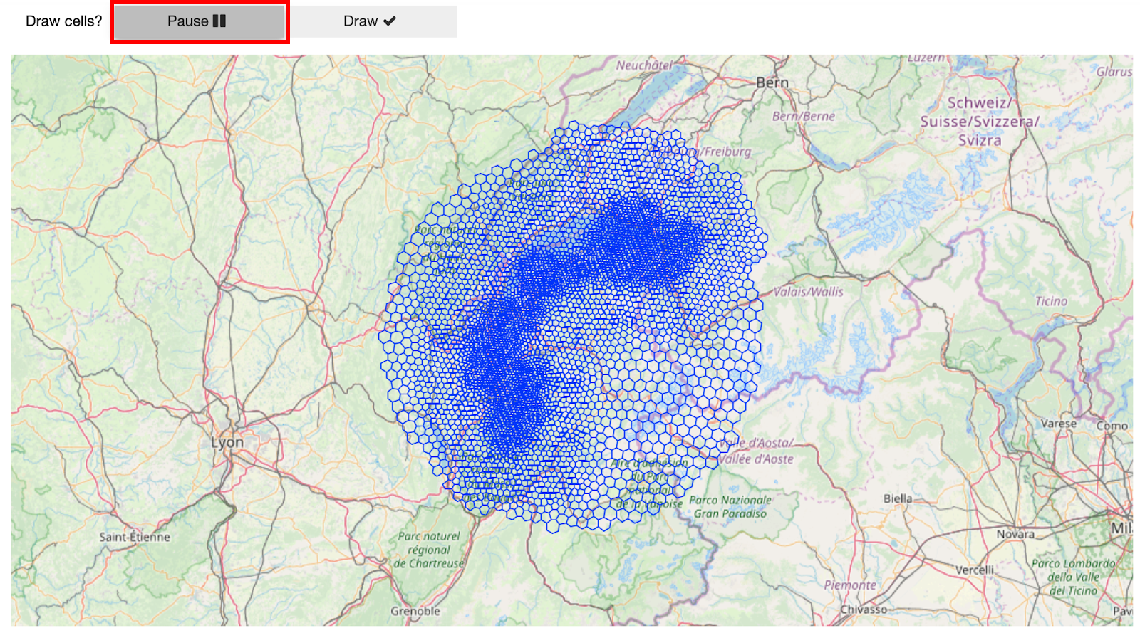This screenshot has height=634, width=1141.
Task: Click the Valais/Wallis region label
Action: 808,292
